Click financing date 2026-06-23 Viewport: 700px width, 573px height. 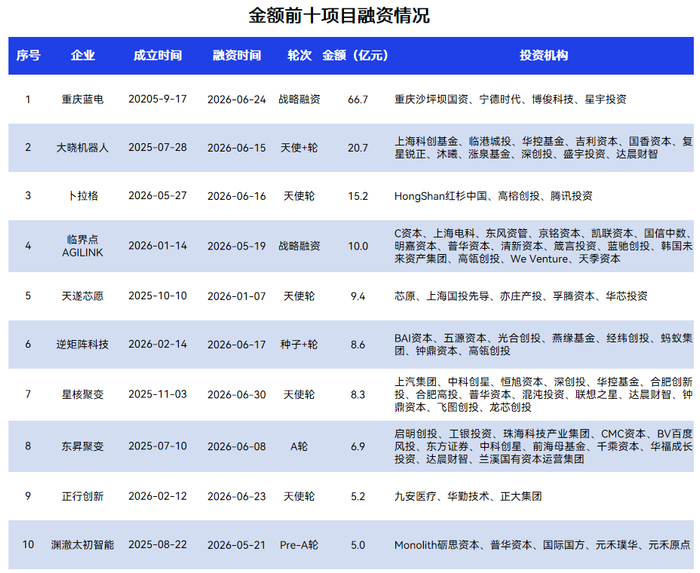(x=237, y=496)
